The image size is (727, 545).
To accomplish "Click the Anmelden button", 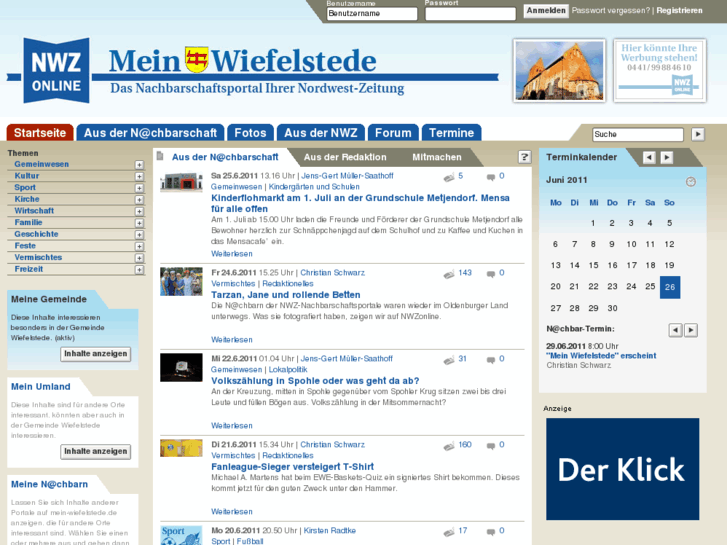I will coord(546,11).
